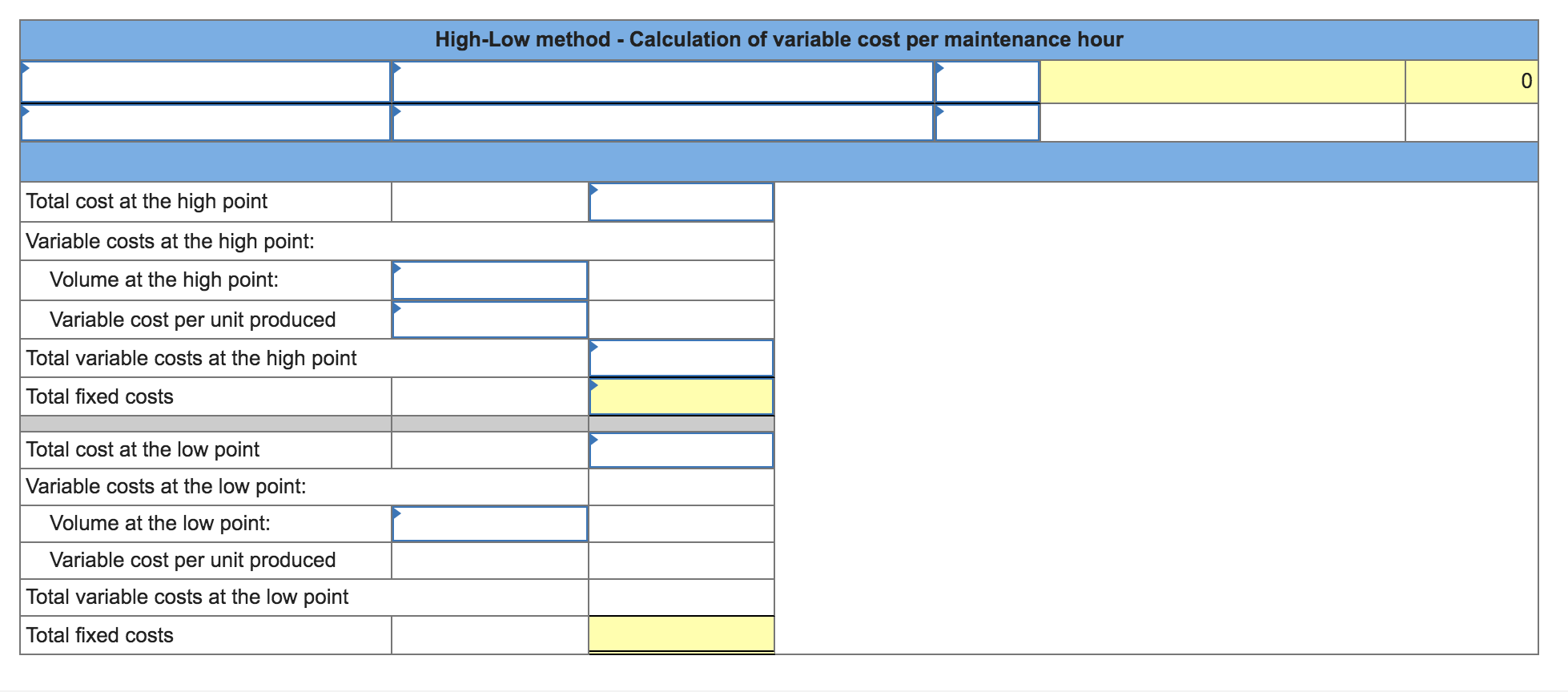Select 'Total variable costs at the high point' label
Screen dimensions: 1568x700
[191, 358]
